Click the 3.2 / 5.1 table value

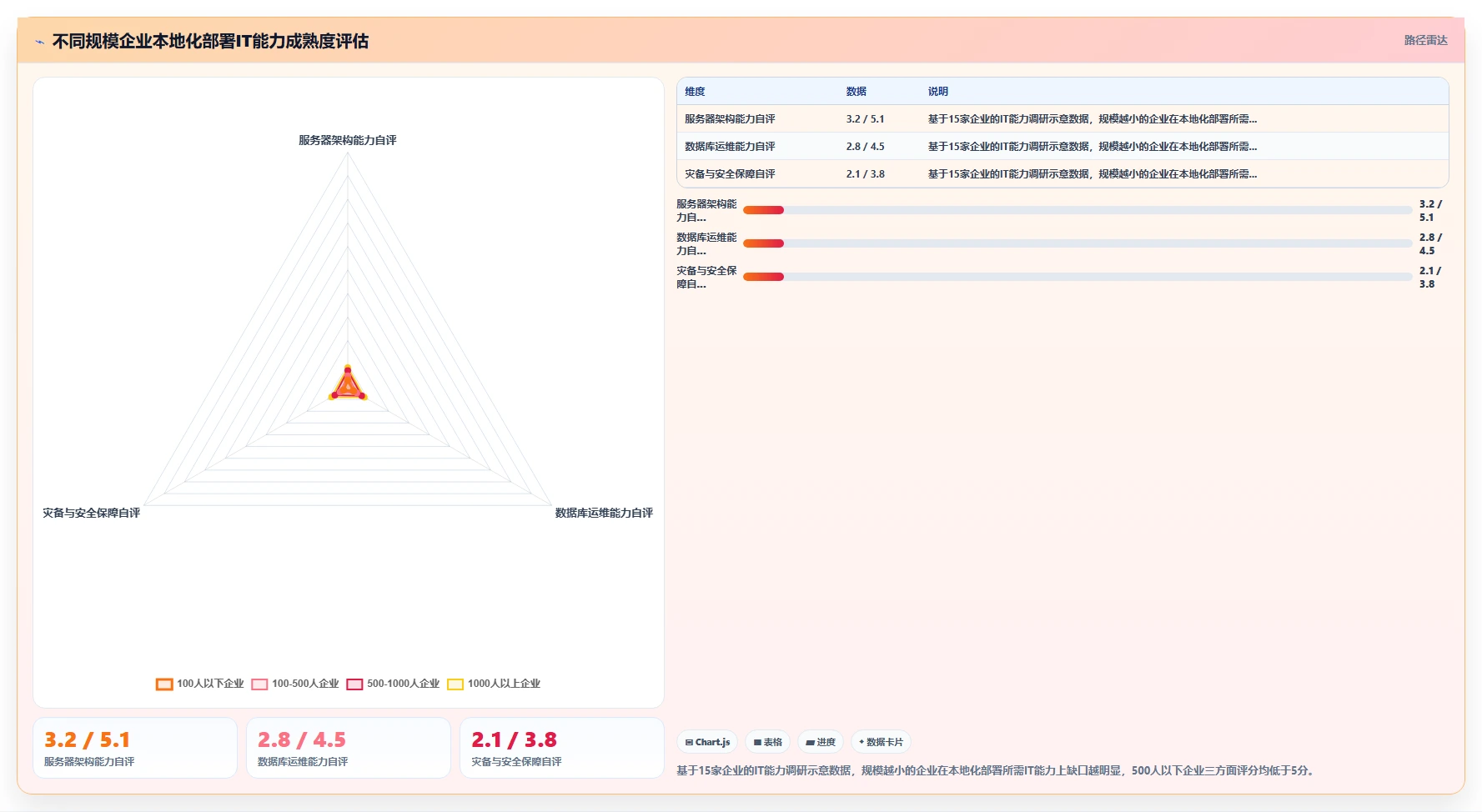pos(865,119)
